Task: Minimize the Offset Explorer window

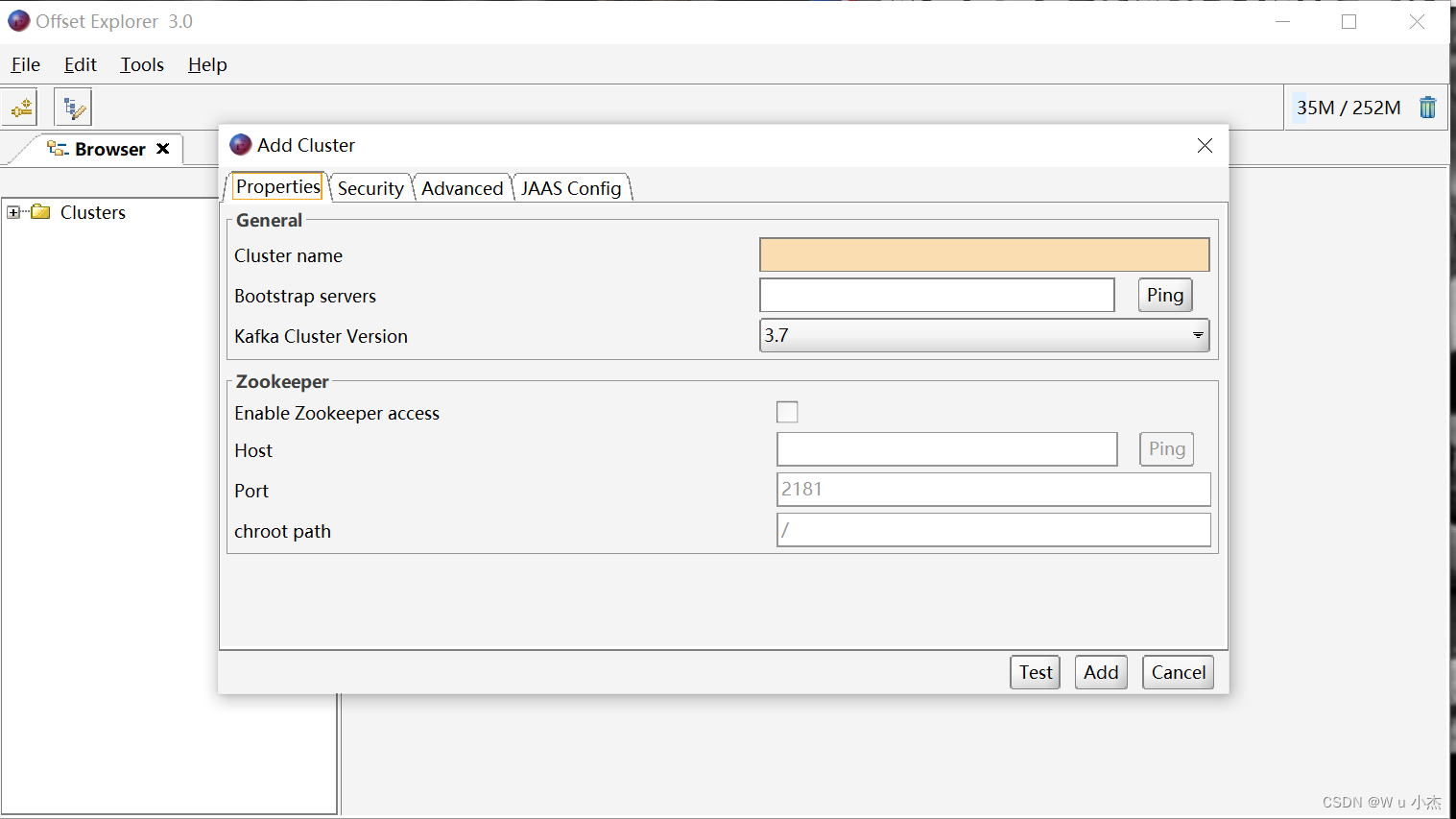Action: pos(1283,21)
